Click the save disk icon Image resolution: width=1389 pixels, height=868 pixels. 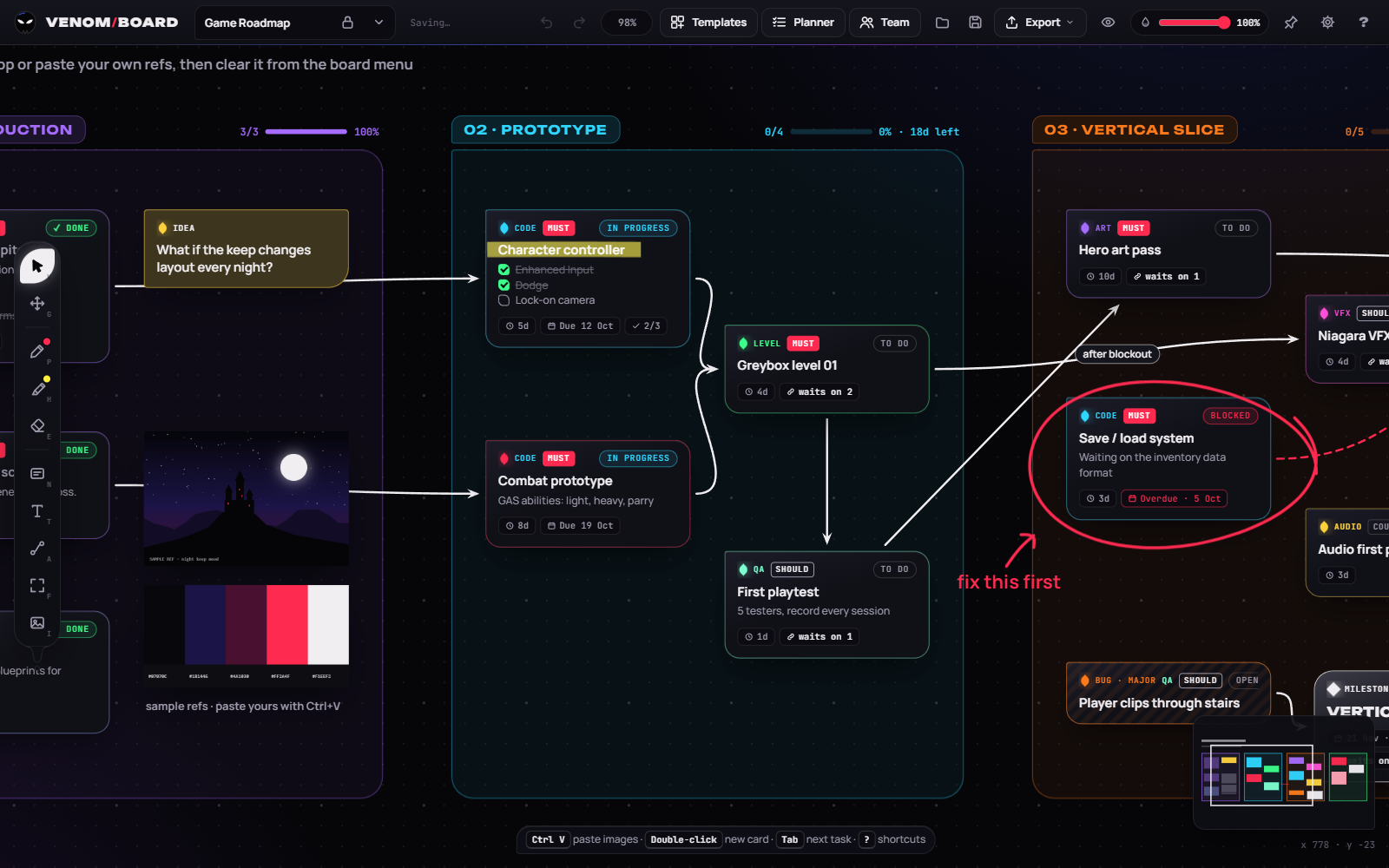tap(975, 23)
